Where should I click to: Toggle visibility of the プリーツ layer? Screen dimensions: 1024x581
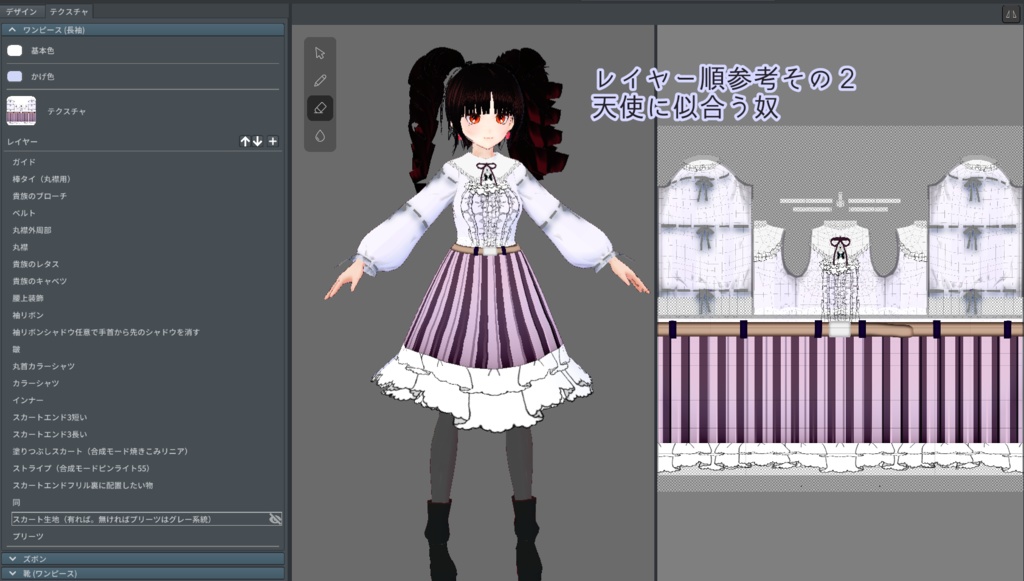[x=277, y=537]
